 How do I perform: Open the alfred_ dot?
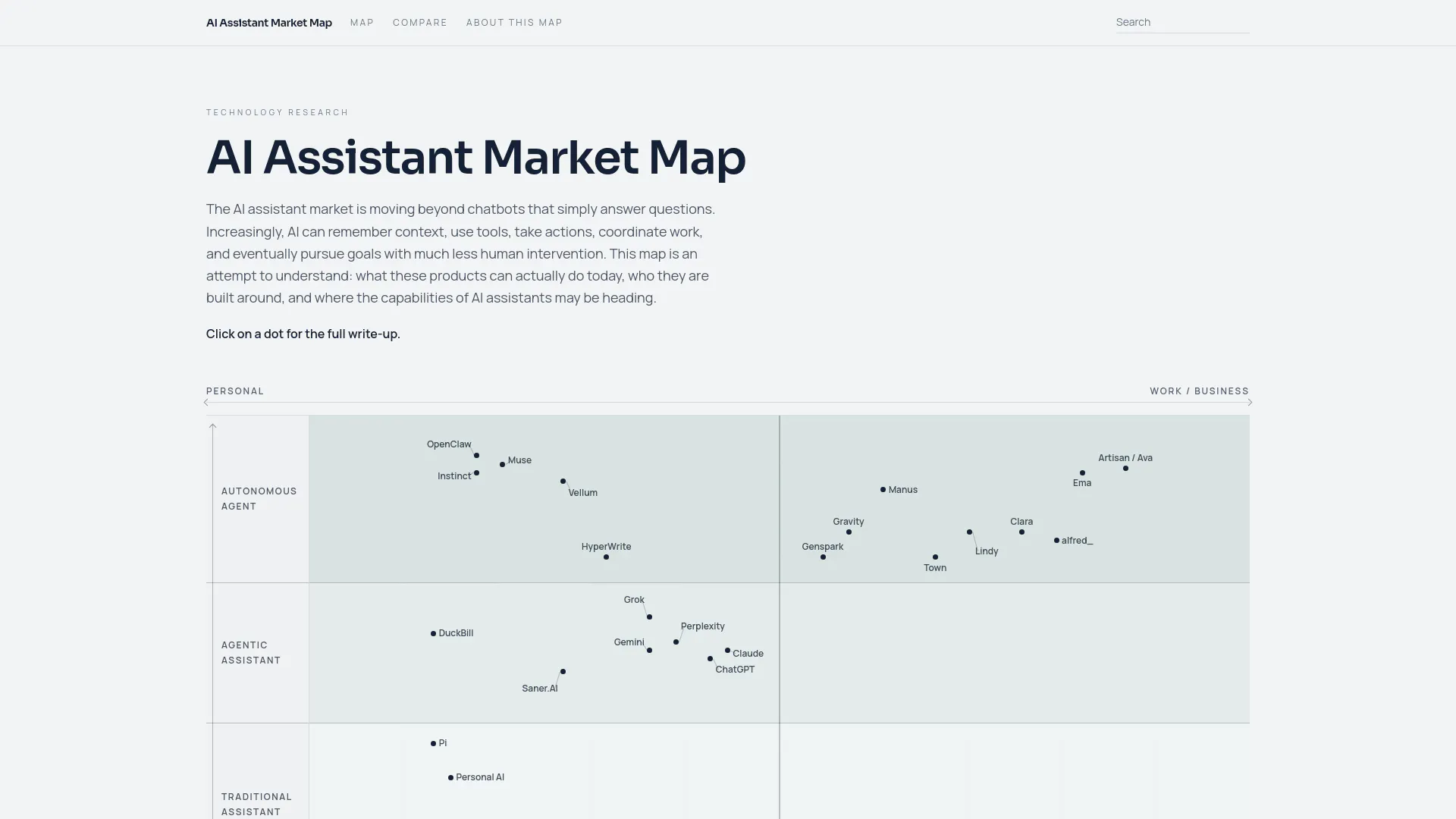1056,541
